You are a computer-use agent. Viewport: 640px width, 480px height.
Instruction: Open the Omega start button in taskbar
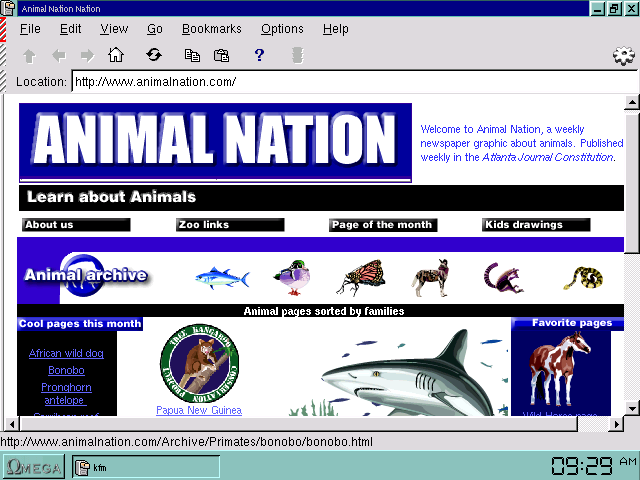pos(34,467)
